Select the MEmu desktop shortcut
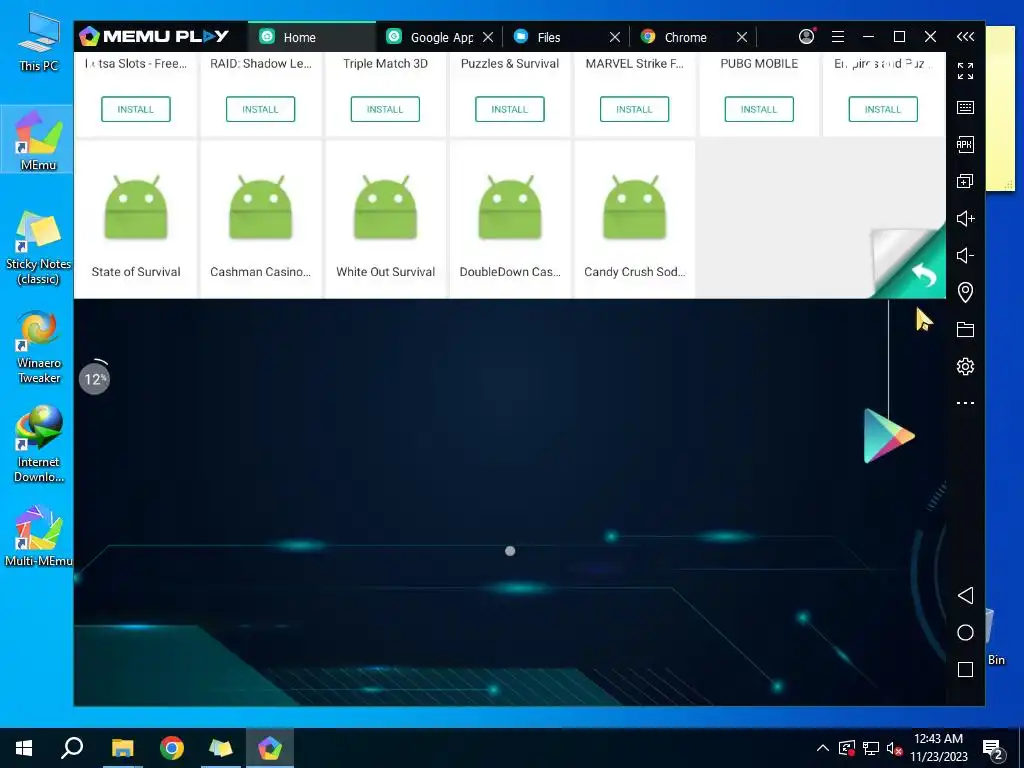The height and width of the screenshot is (768, 1024). point(38,140)
